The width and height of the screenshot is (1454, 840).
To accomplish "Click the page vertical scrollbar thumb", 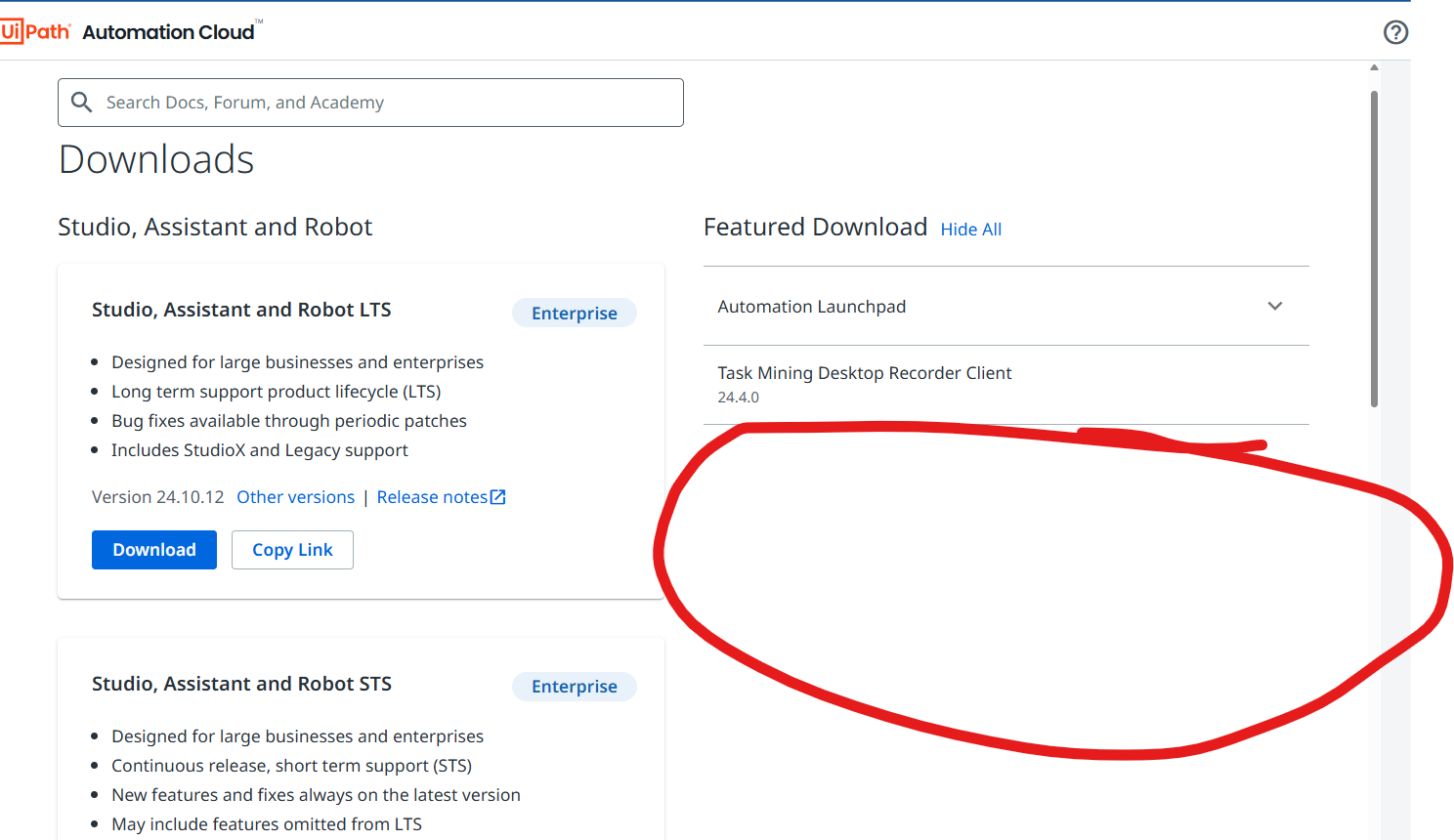I will [x=1374, y=249].
